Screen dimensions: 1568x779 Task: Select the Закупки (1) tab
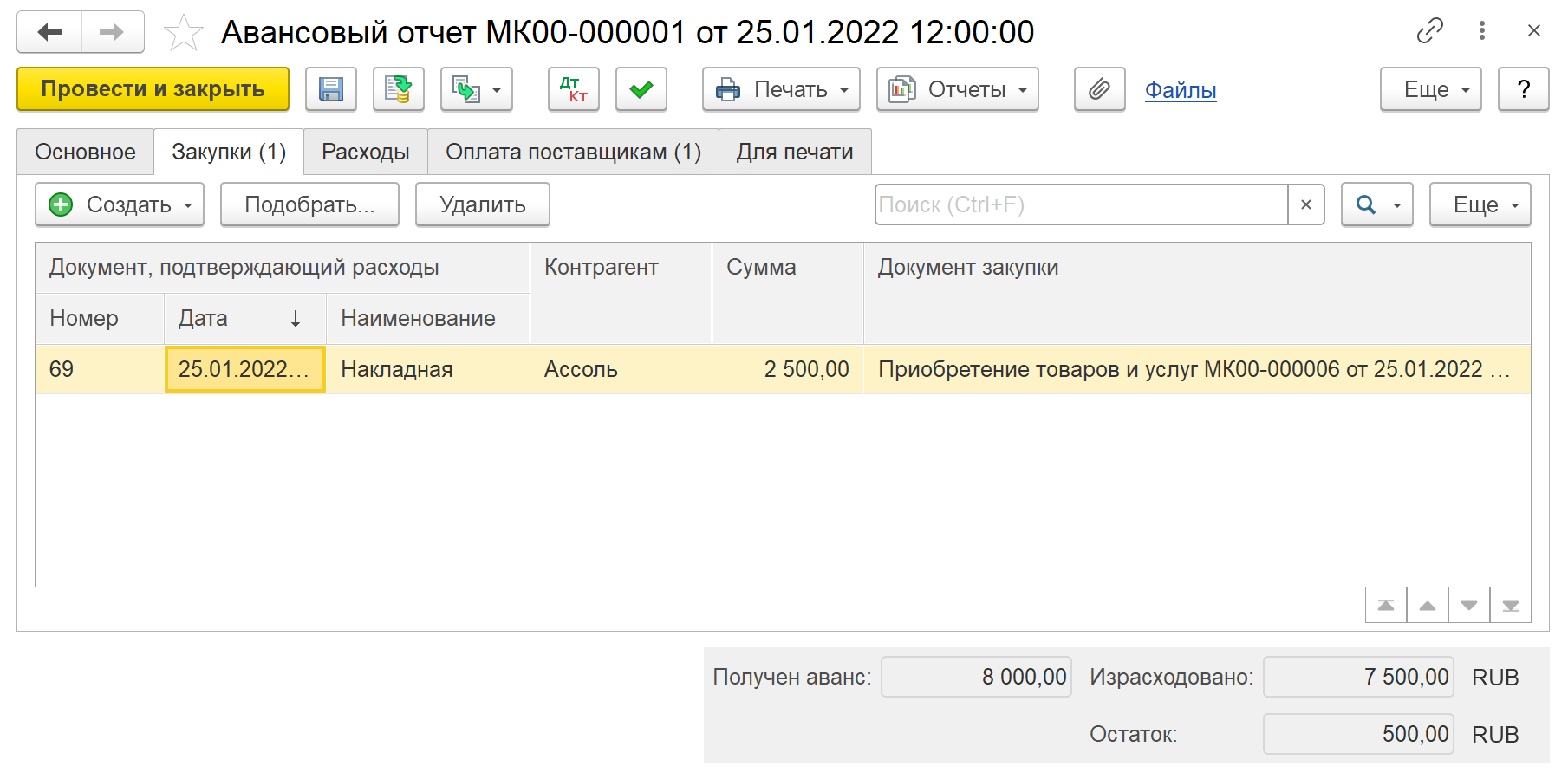[x=229, y=152]
